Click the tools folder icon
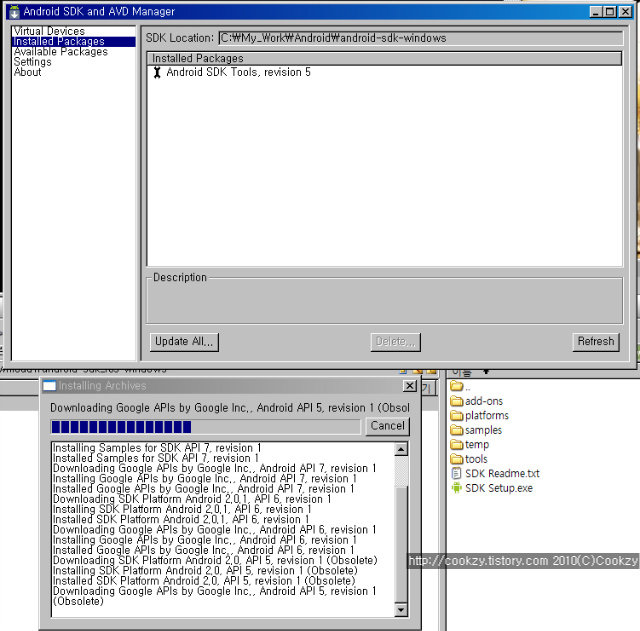 click(x=457, y=459)
